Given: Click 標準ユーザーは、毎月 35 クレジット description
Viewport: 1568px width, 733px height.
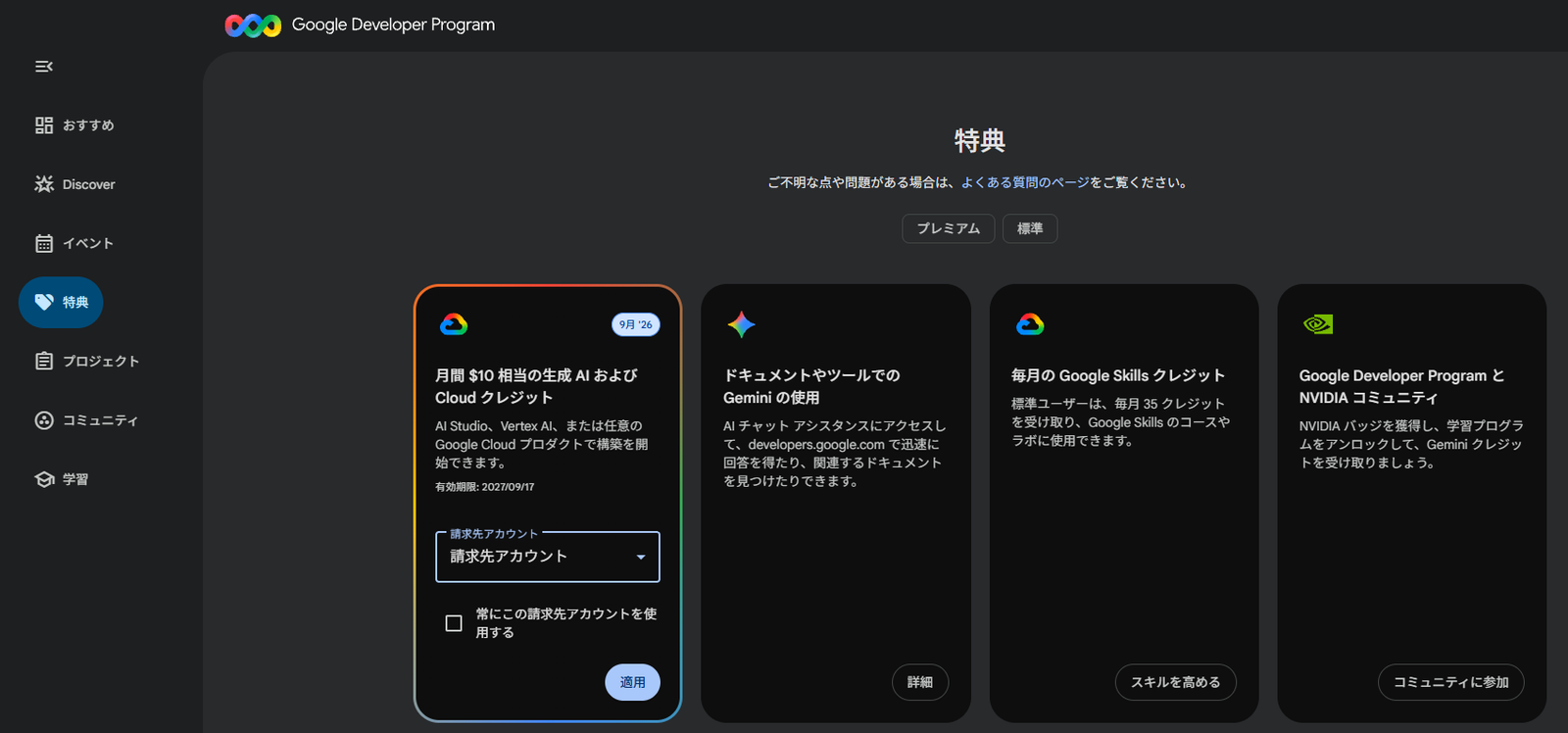Looking at the screenshot, I should coord(1121,422).
